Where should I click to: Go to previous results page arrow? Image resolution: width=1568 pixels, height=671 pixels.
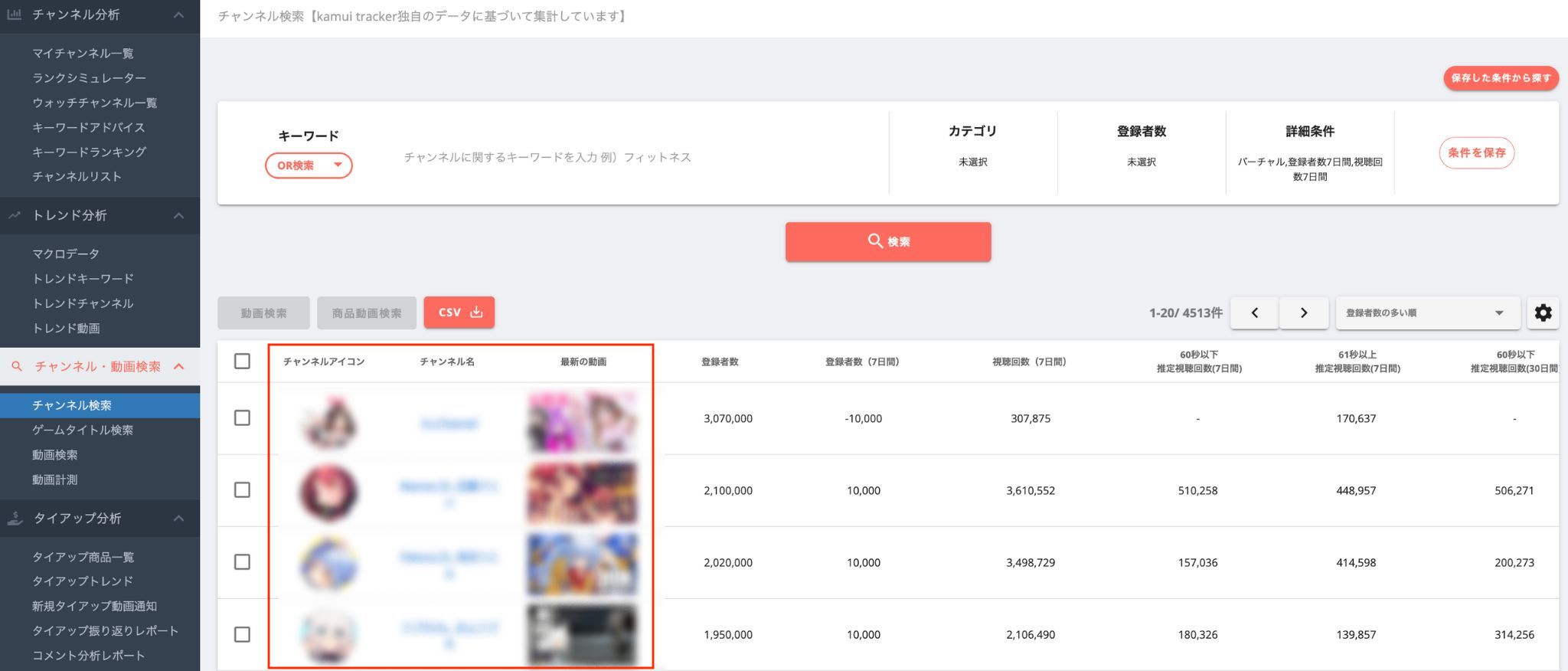pyautogui.click(x=1254, y=313)
